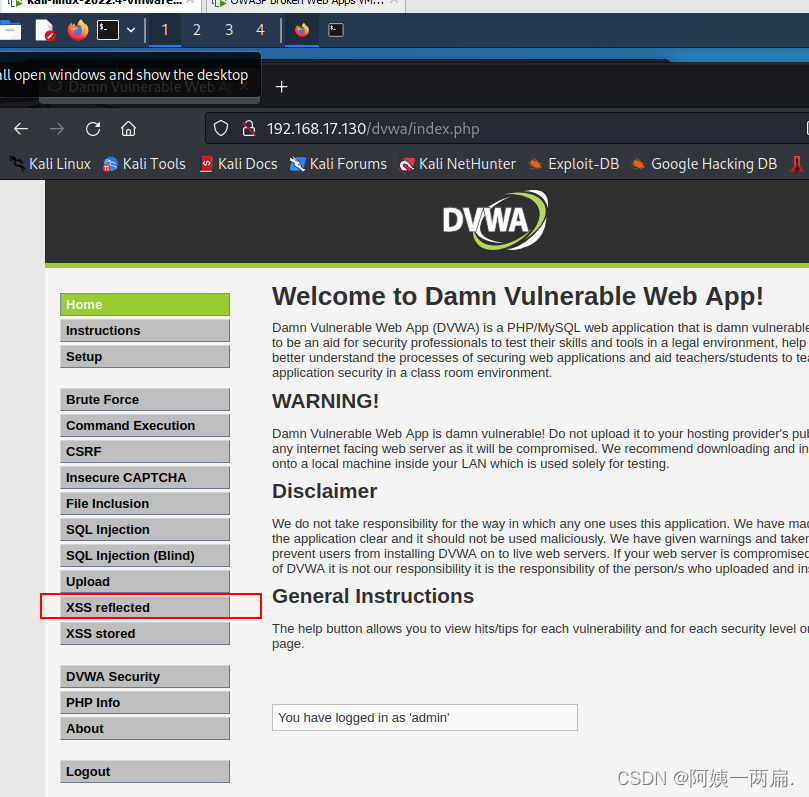Open the Kali Forums bookmark
The height and width of the screenshot is (797, 809).
click(338, 164)
